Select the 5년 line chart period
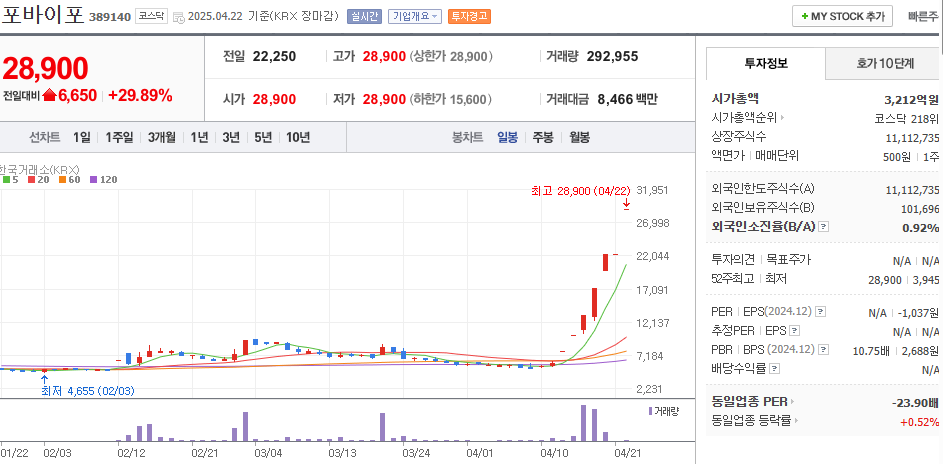The height and width of the screenshot is (464, 943). click(263, 137)
